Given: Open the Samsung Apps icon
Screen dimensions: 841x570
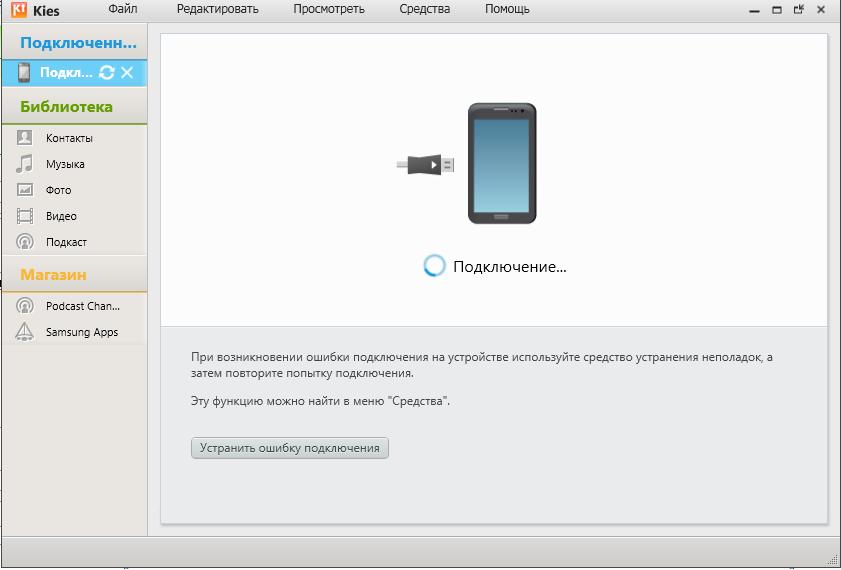Looking at the screenshot, I should [25, 332].
